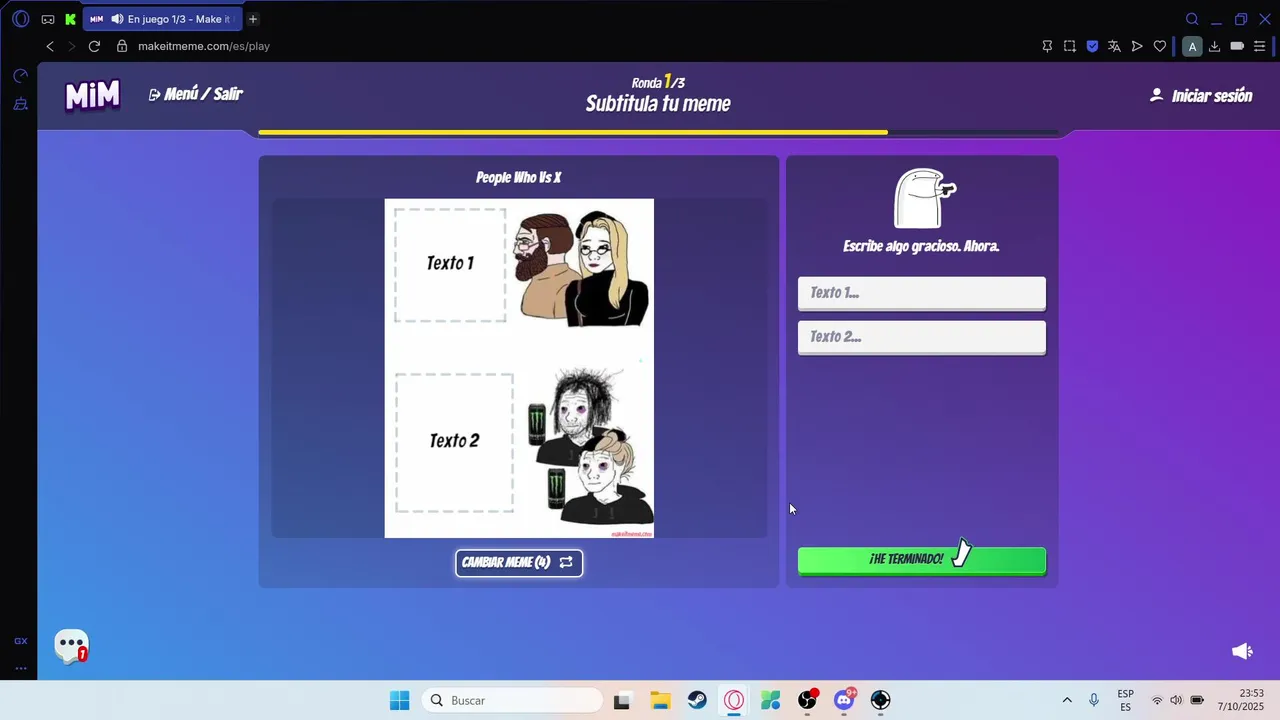Click the MiM logo

point(92,96)
